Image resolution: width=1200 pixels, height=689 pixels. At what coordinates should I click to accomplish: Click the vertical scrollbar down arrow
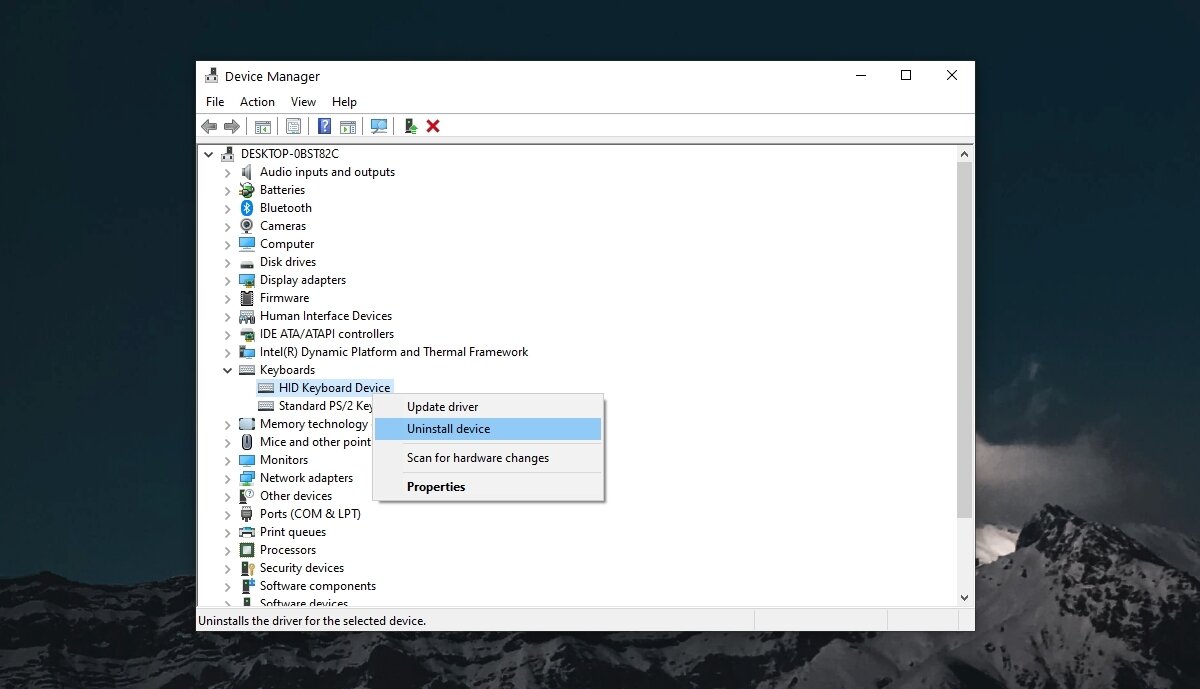(964, 597)
